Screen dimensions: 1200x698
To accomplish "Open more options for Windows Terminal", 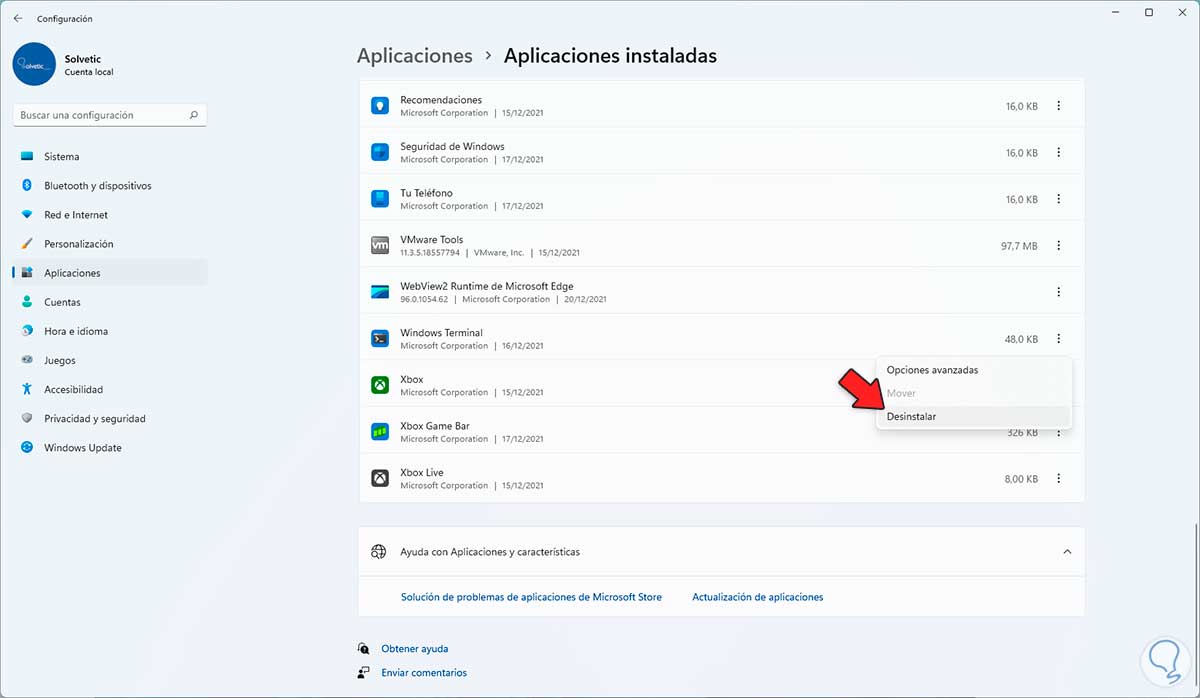I will [1059, 339].
